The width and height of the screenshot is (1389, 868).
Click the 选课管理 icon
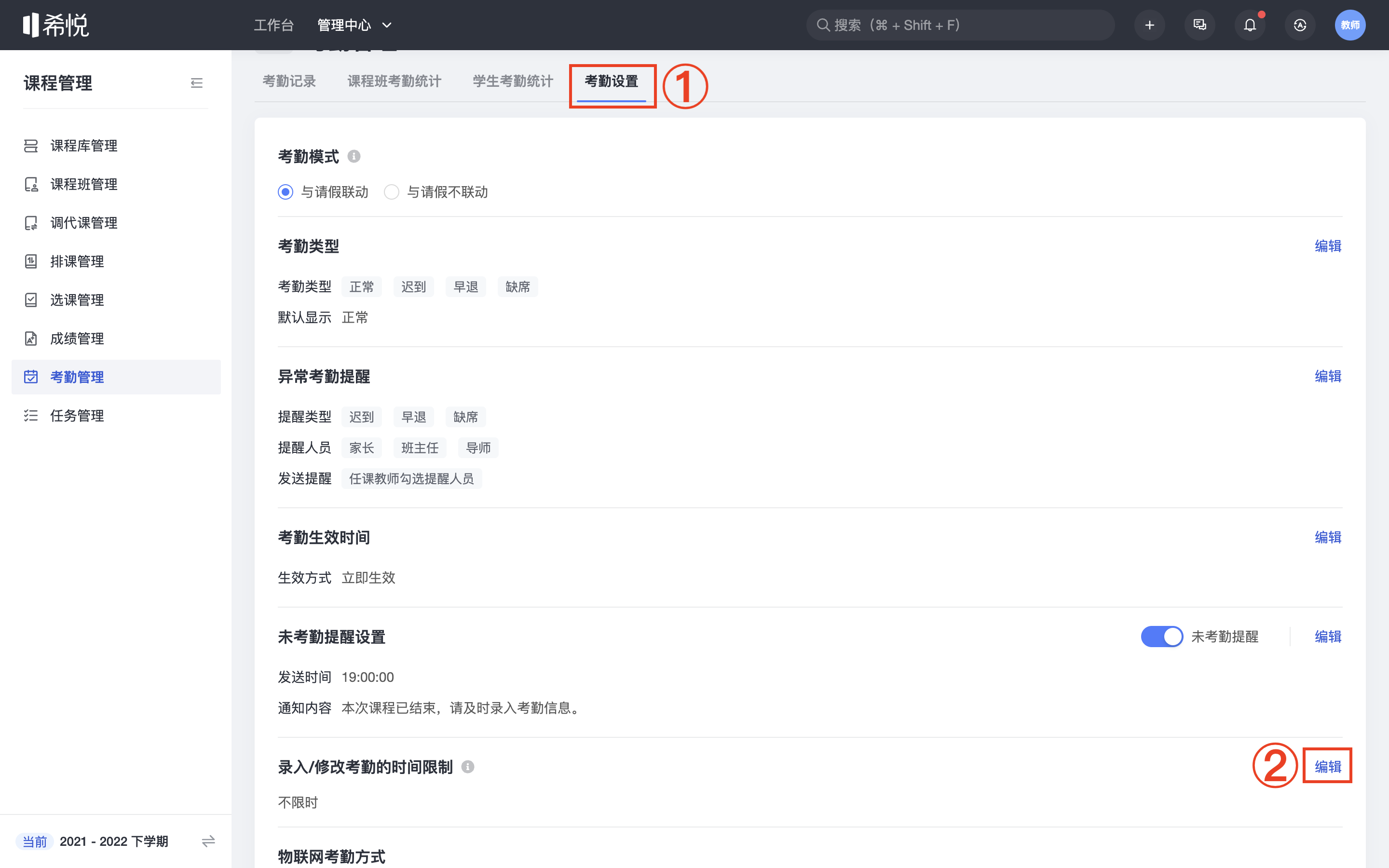pos(31,299)
